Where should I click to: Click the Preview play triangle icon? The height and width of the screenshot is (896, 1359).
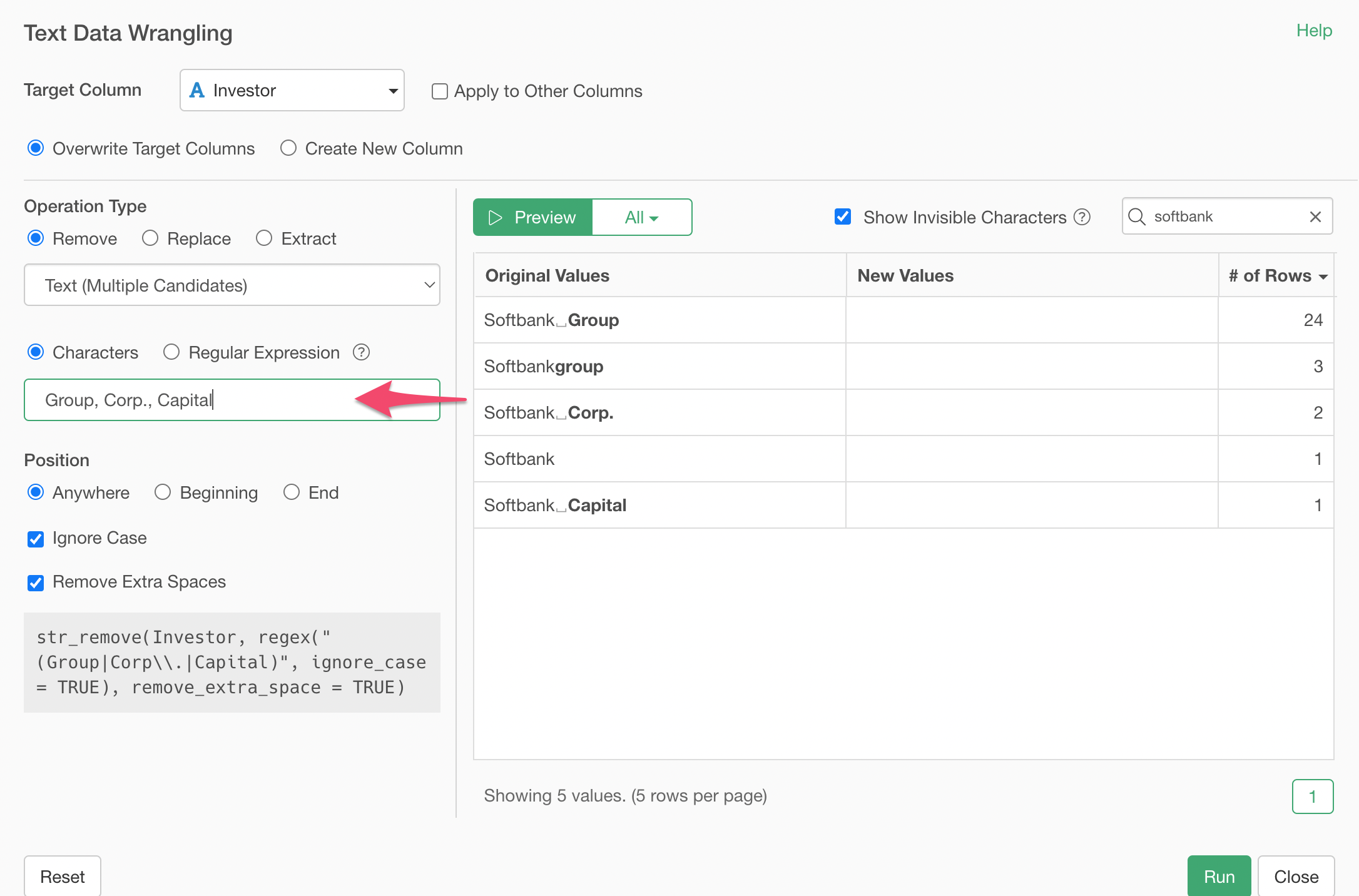coord(495,217)
